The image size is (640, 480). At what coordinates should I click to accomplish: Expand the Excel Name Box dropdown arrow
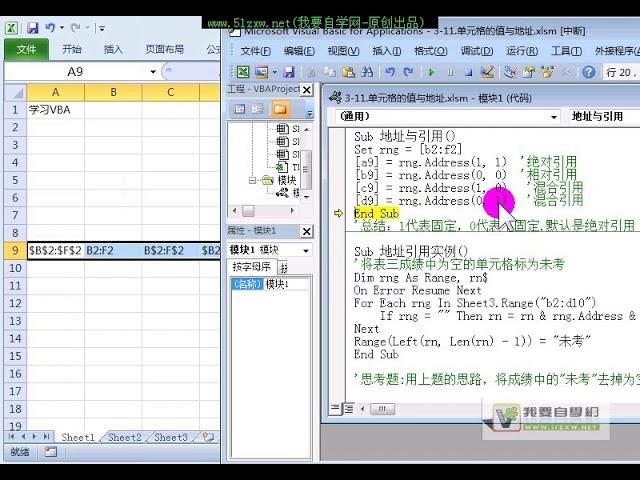pyautogui.click(x=153, y=72)
